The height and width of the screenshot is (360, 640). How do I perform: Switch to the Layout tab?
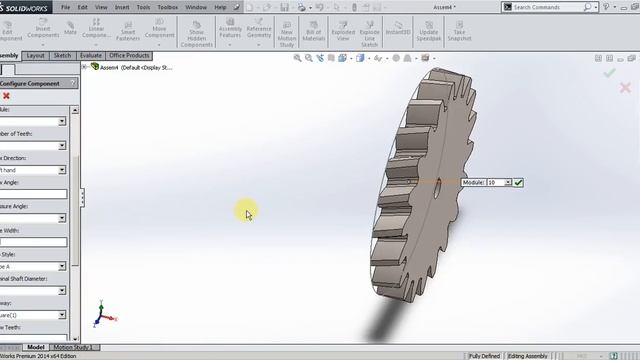click(36, 56)
